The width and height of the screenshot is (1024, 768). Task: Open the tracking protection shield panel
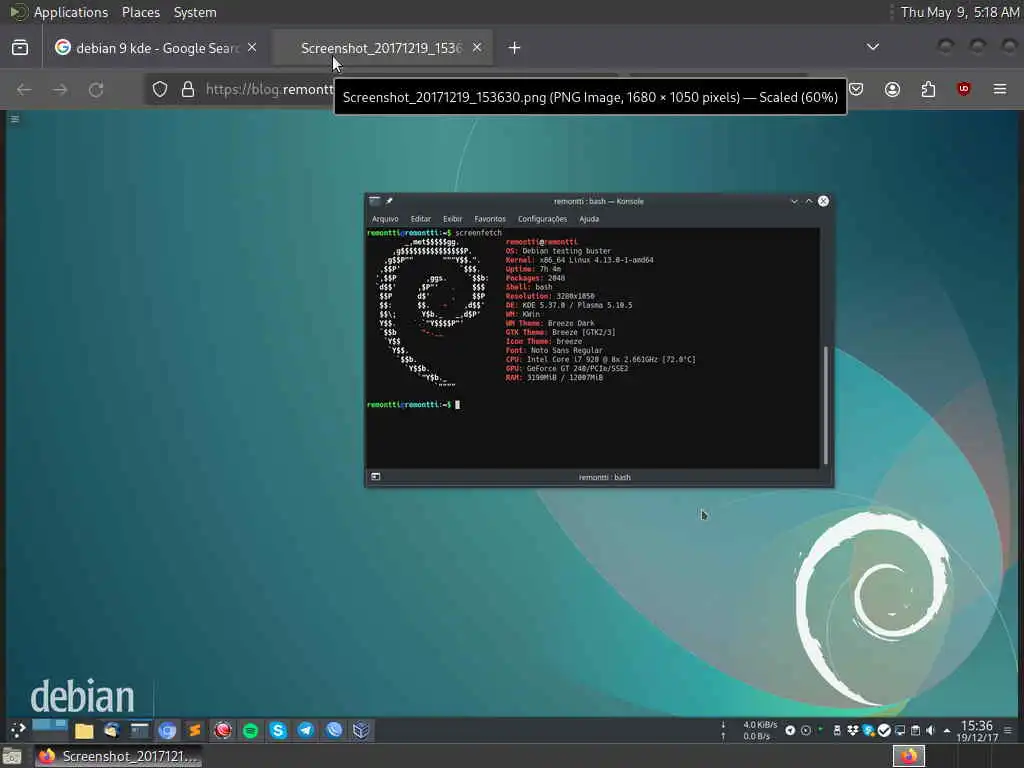click(x=160, y=89)
